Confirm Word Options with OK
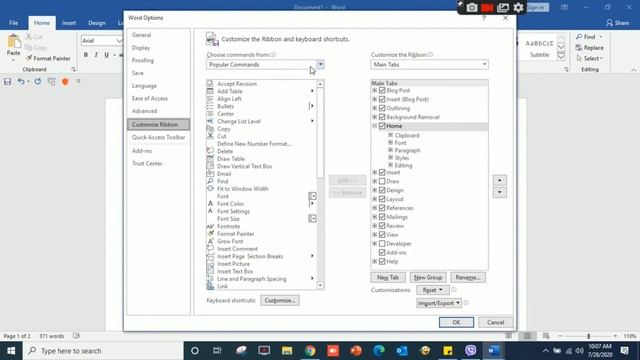Image resolution: width=640 pixels, height=360 pixels. coord(456,322)
